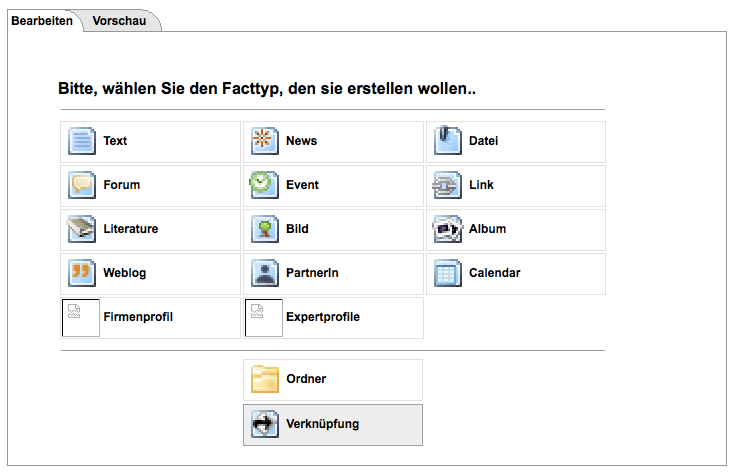Choose the Forum speech bubble icon
734x474 pixels.
[81, 186]
